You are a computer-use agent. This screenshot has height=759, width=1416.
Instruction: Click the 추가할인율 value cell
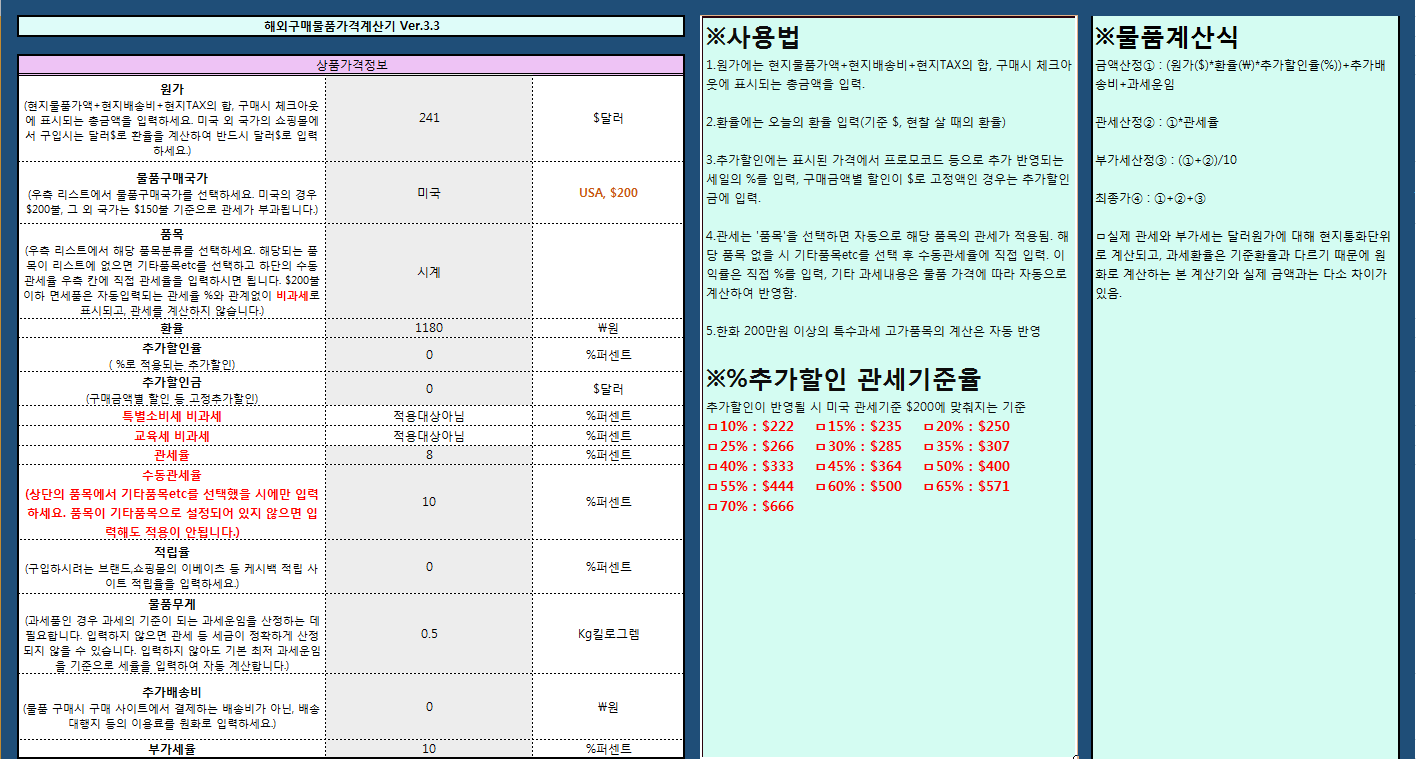coord(428,355)
